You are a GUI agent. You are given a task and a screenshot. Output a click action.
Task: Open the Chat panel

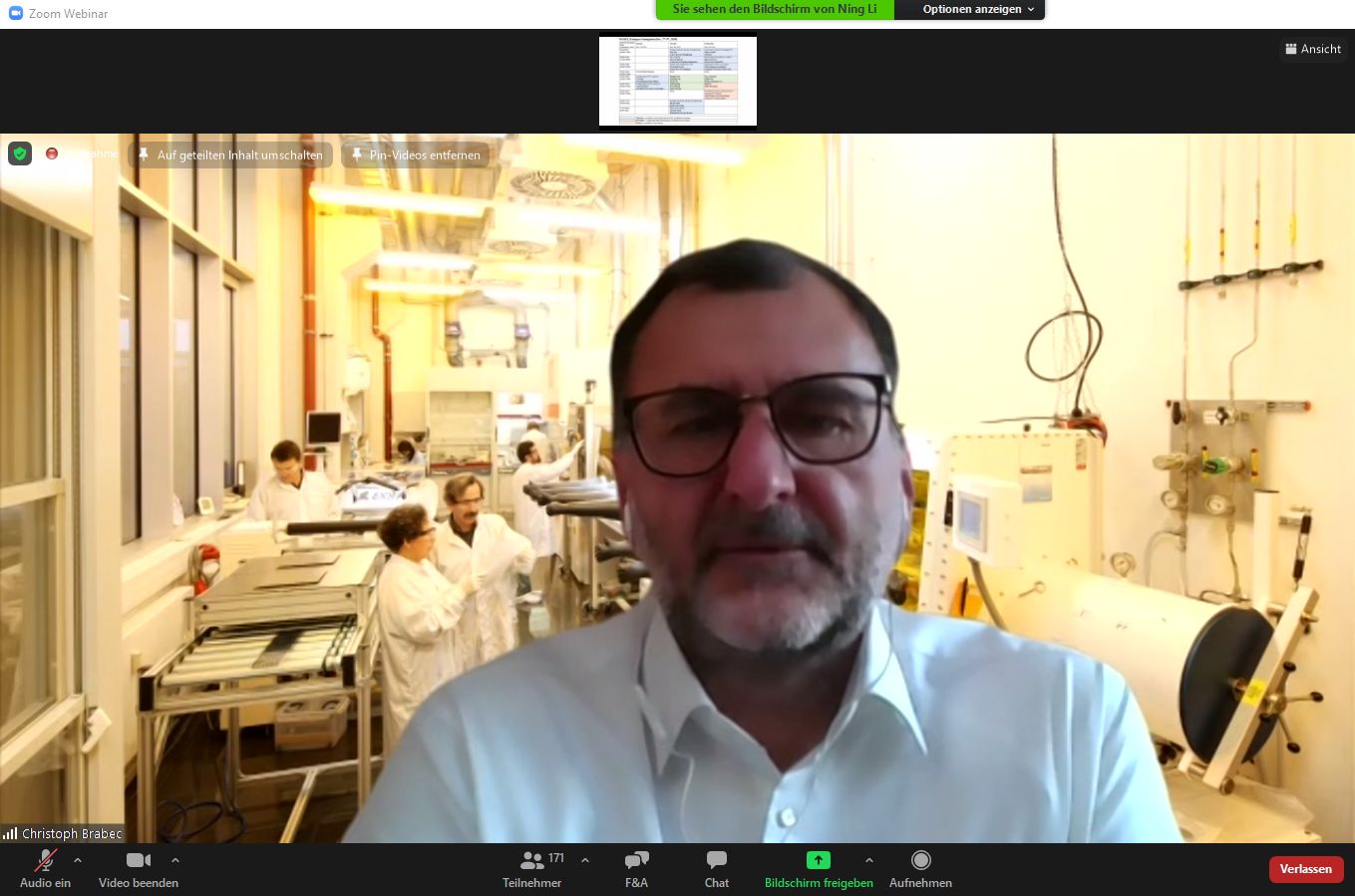coord(716,861)
